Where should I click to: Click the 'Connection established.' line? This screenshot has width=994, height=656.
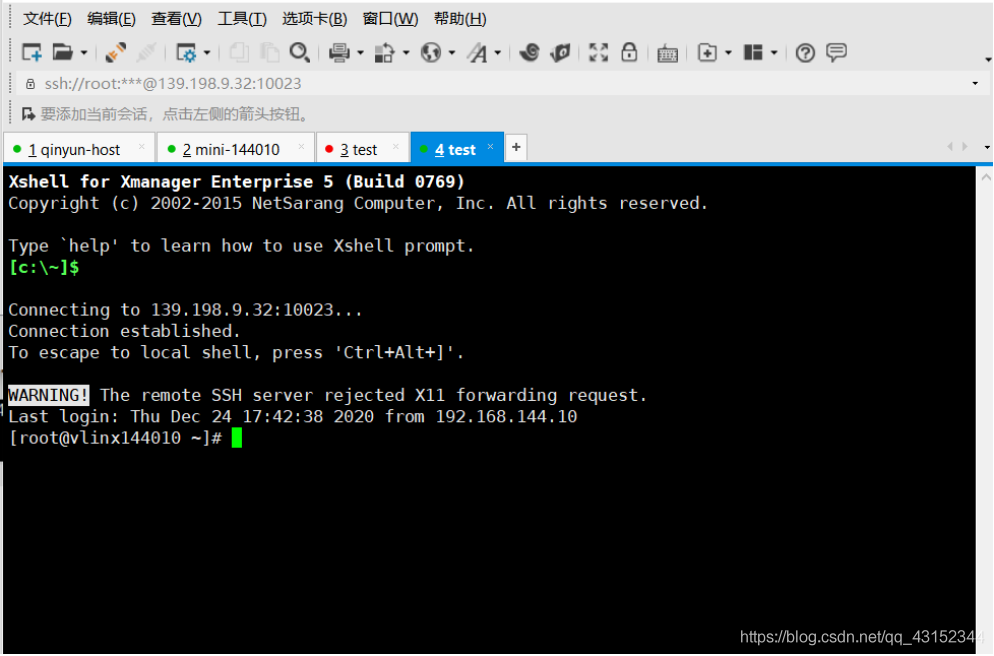click(124, 331)
